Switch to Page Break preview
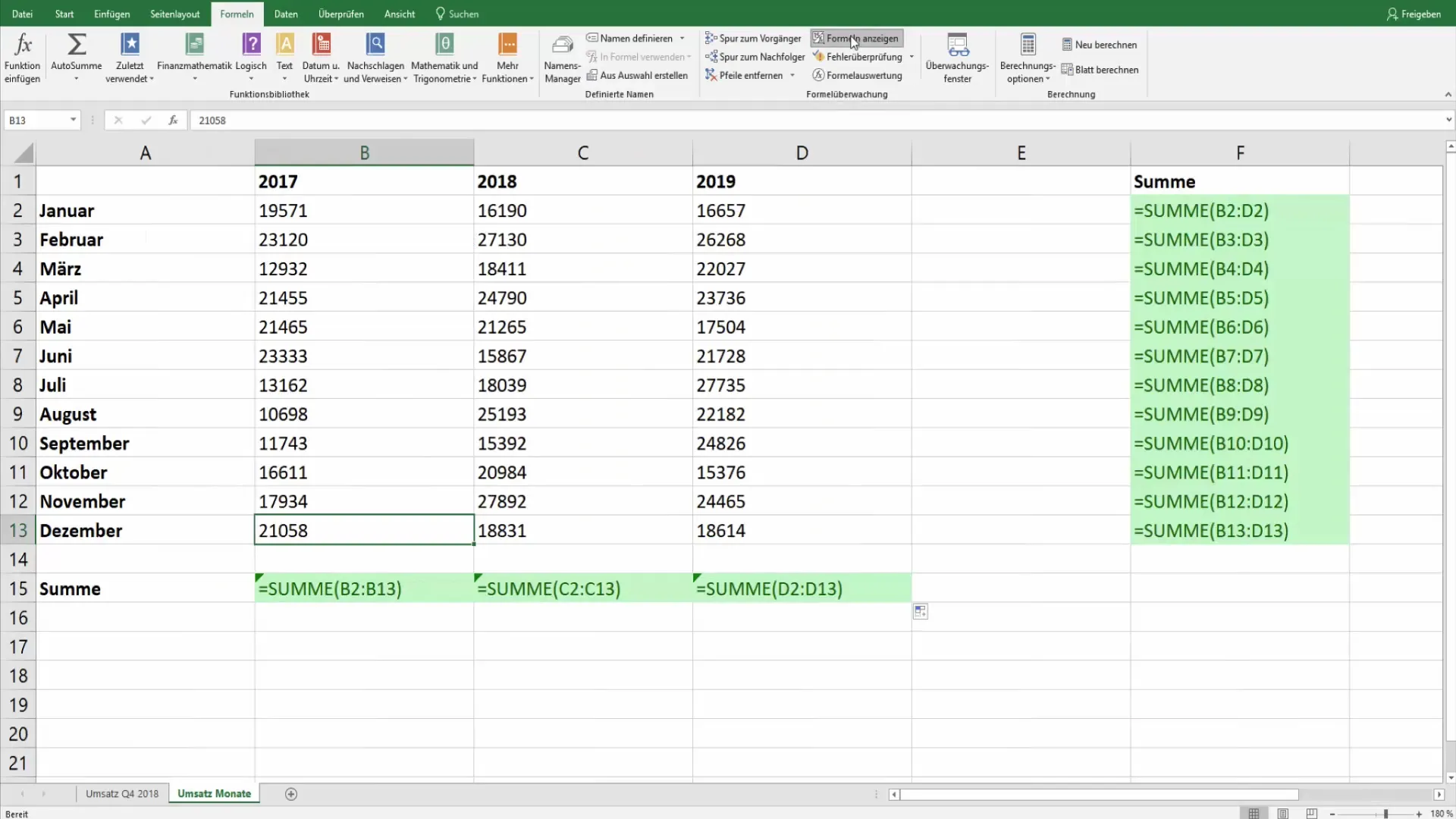The image size is (1456, 819). (x=1312, y=814)
